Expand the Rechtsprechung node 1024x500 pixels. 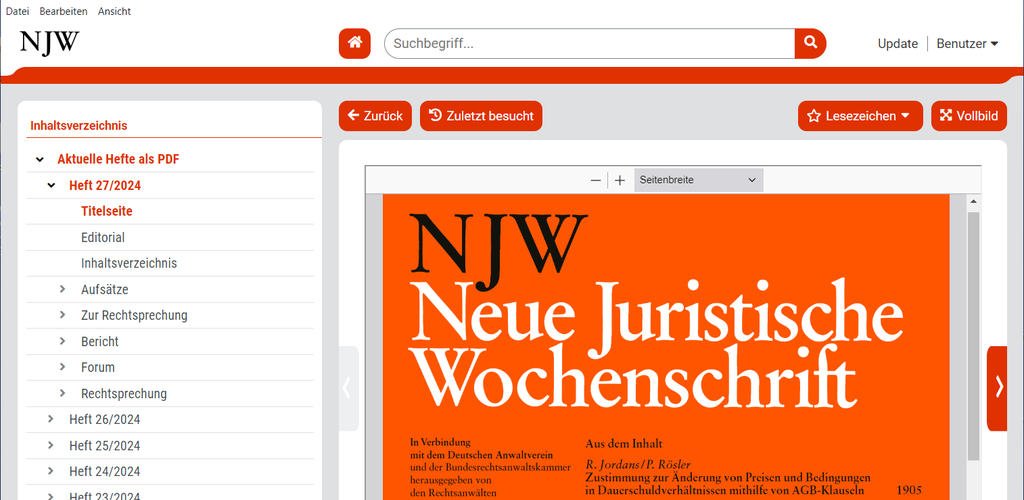click(x=63, y=393)
